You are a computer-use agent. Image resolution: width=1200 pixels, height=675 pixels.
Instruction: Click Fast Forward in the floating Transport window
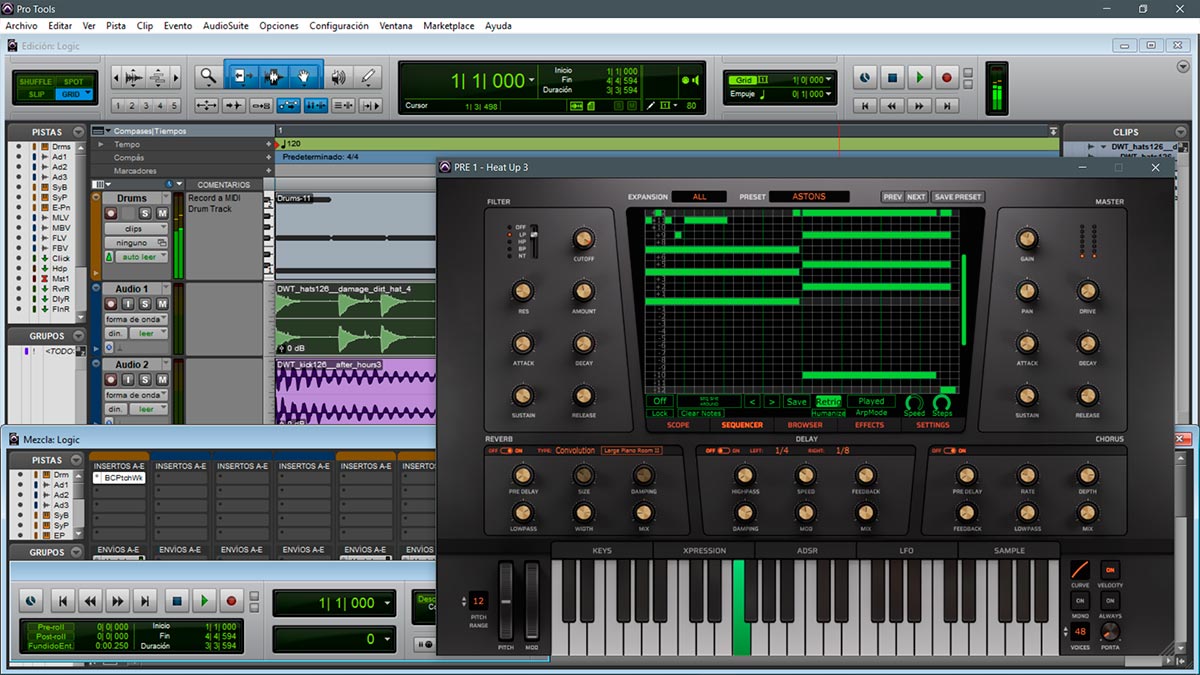coord(118,601)
